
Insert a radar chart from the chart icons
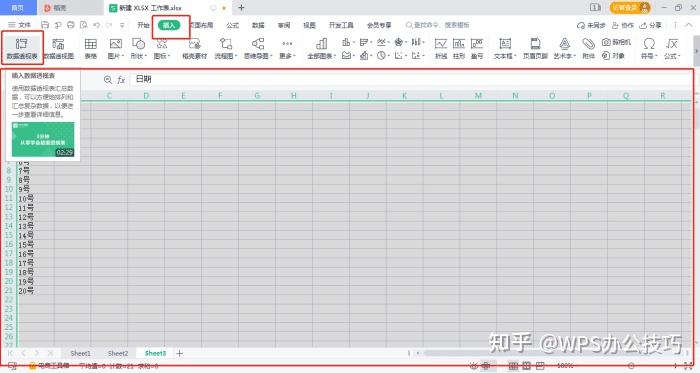point(400,42)
